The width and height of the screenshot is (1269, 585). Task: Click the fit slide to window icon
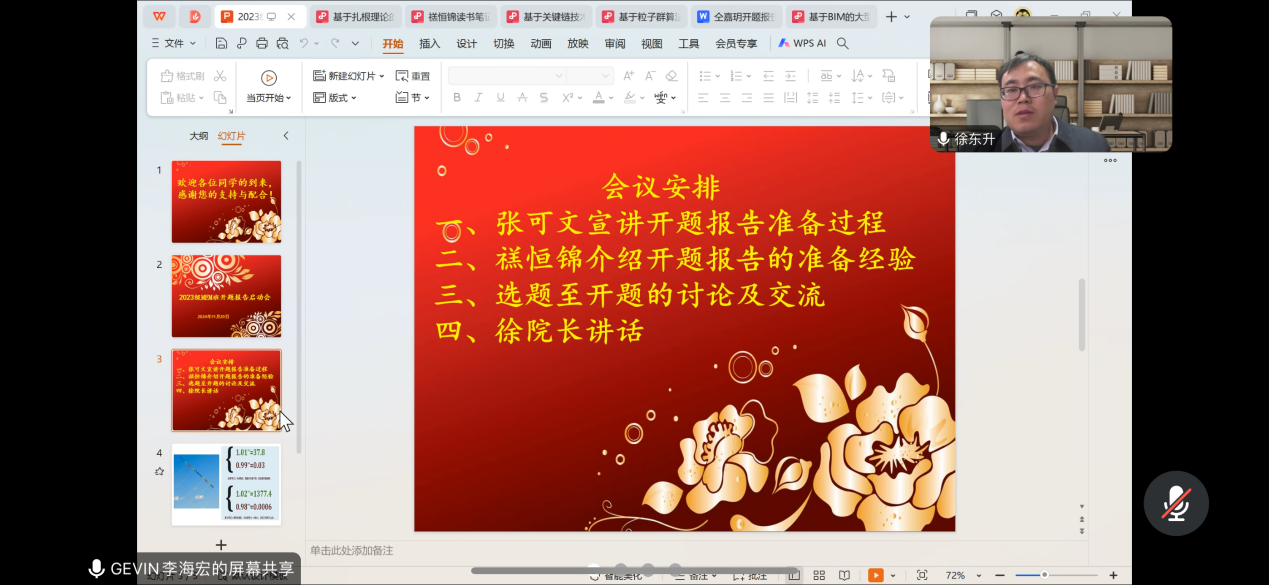(922, 575)
